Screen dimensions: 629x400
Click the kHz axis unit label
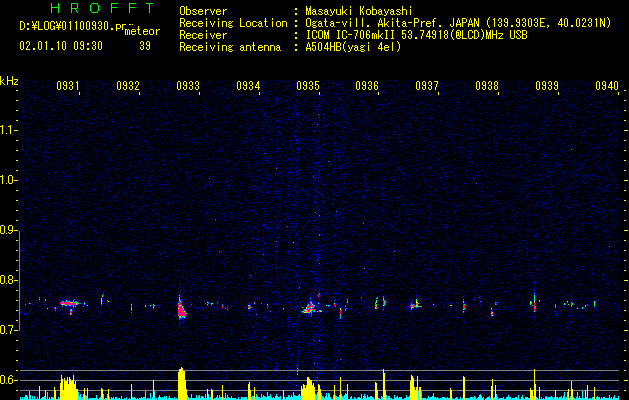click(9, 81)
